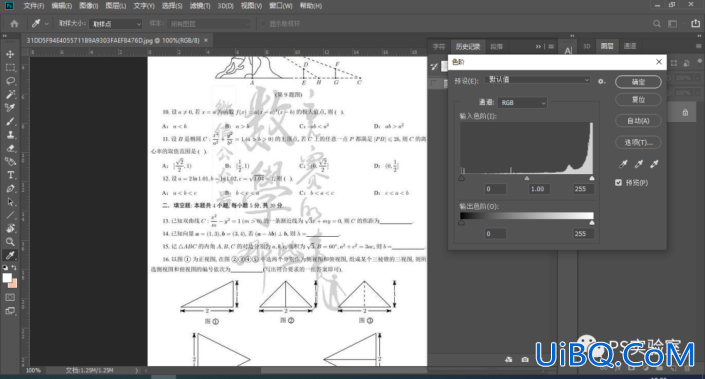This screenshot has width=705, height=379.
Task: Switch to the 通道 channels tab
Action: click(629, 46)
